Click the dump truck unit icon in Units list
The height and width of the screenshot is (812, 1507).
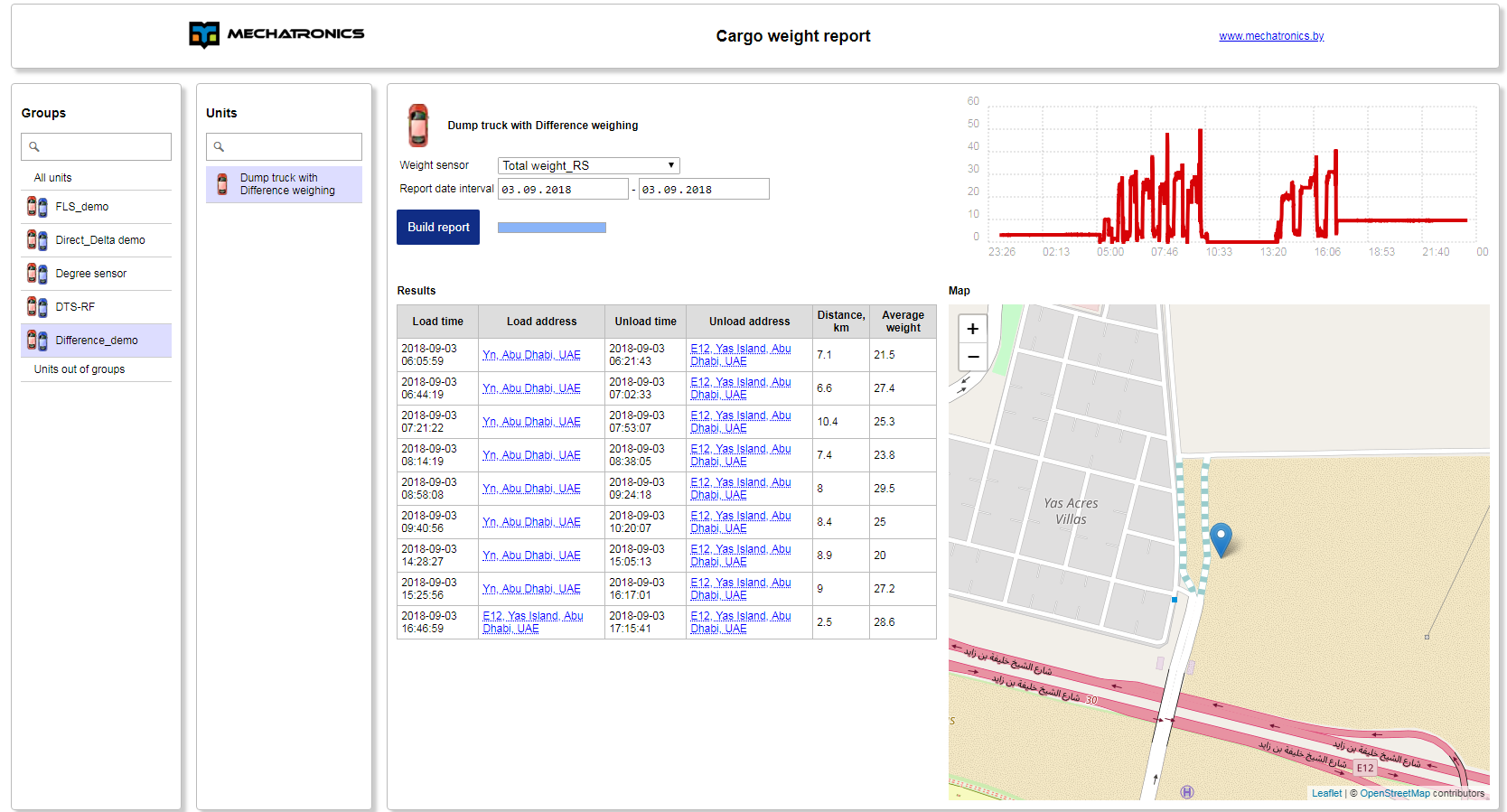point(222,185)
